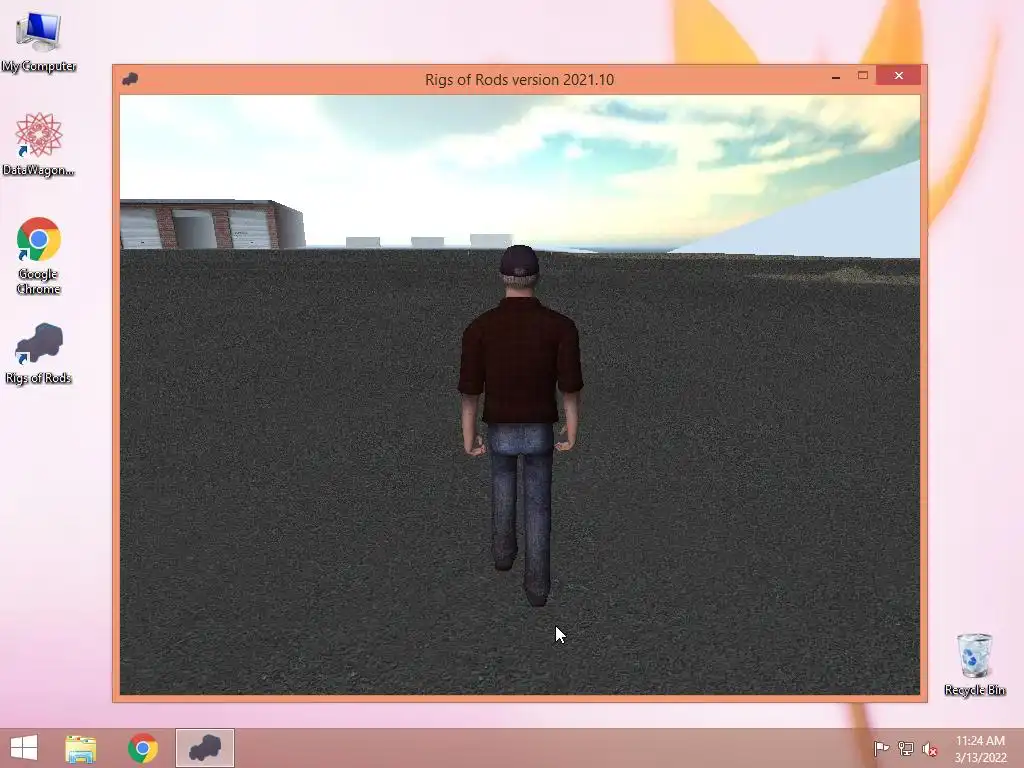This screenshot has width=1024, height=768.
Task: Minimize the Rigs of Rods window
Action: [835, 76]
